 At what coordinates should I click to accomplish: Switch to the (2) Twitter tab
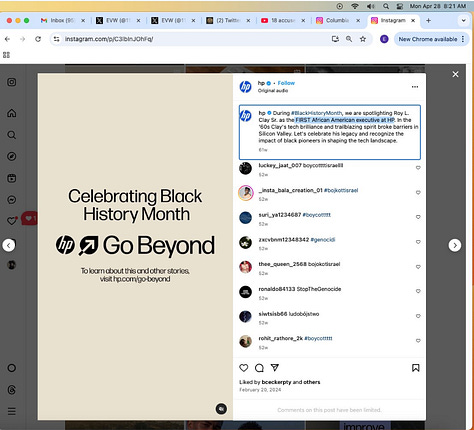click(228, 20)
